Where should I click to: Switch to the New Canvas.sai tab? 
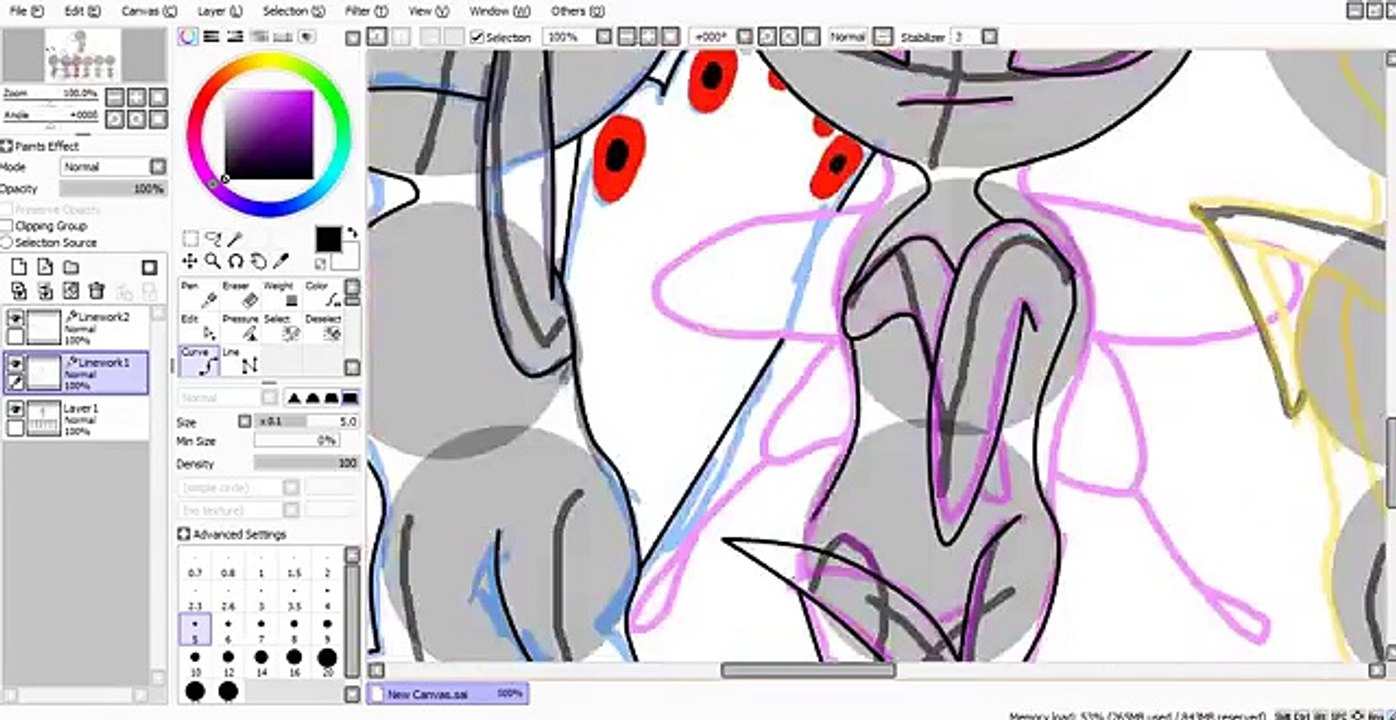coord(447,693)
